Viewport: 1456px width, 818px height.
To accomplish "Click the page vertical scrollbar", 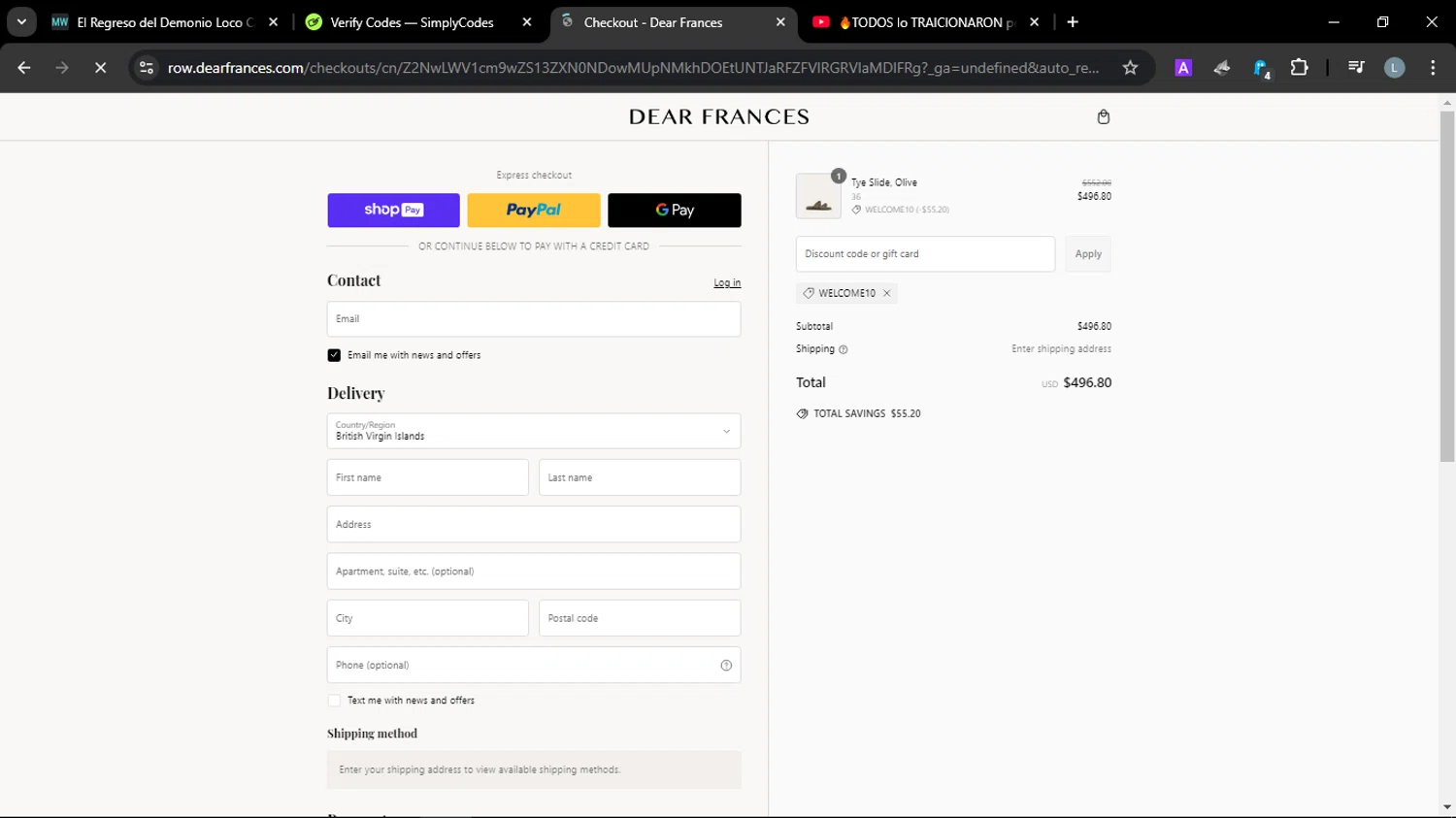I will click(1447, 286).
